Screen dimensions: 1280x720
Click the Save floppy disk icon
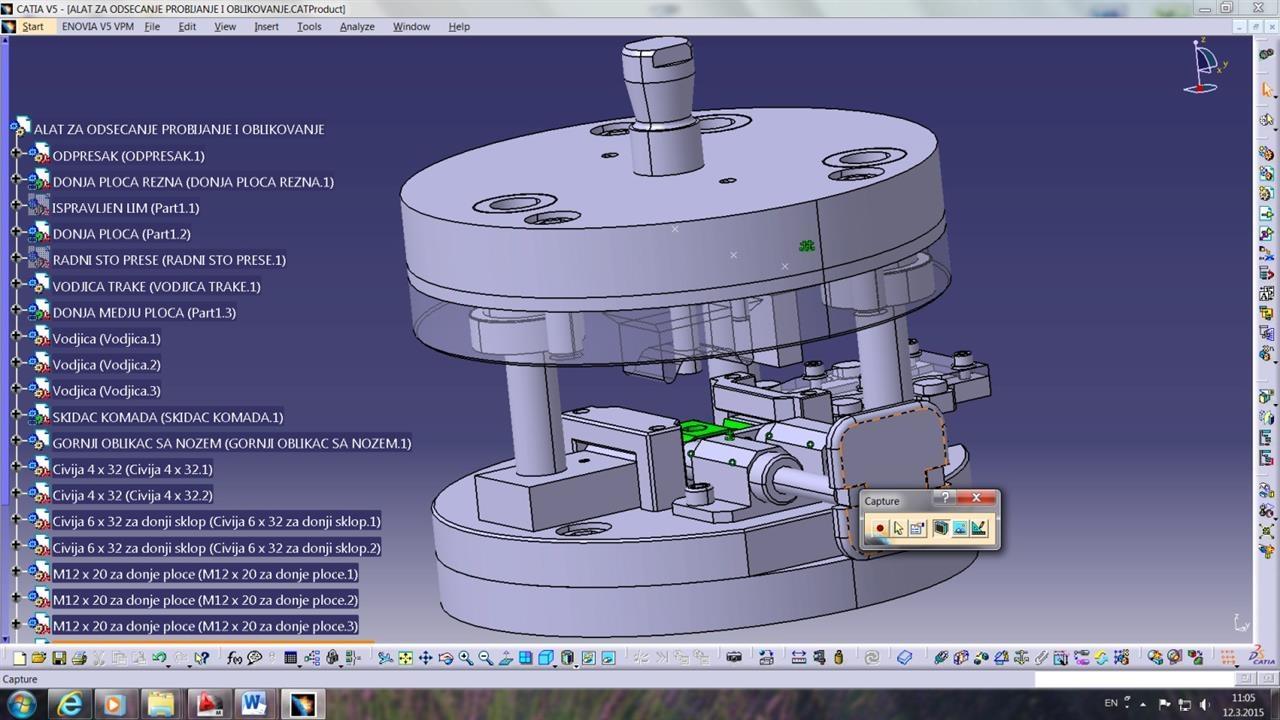[59, 658]
